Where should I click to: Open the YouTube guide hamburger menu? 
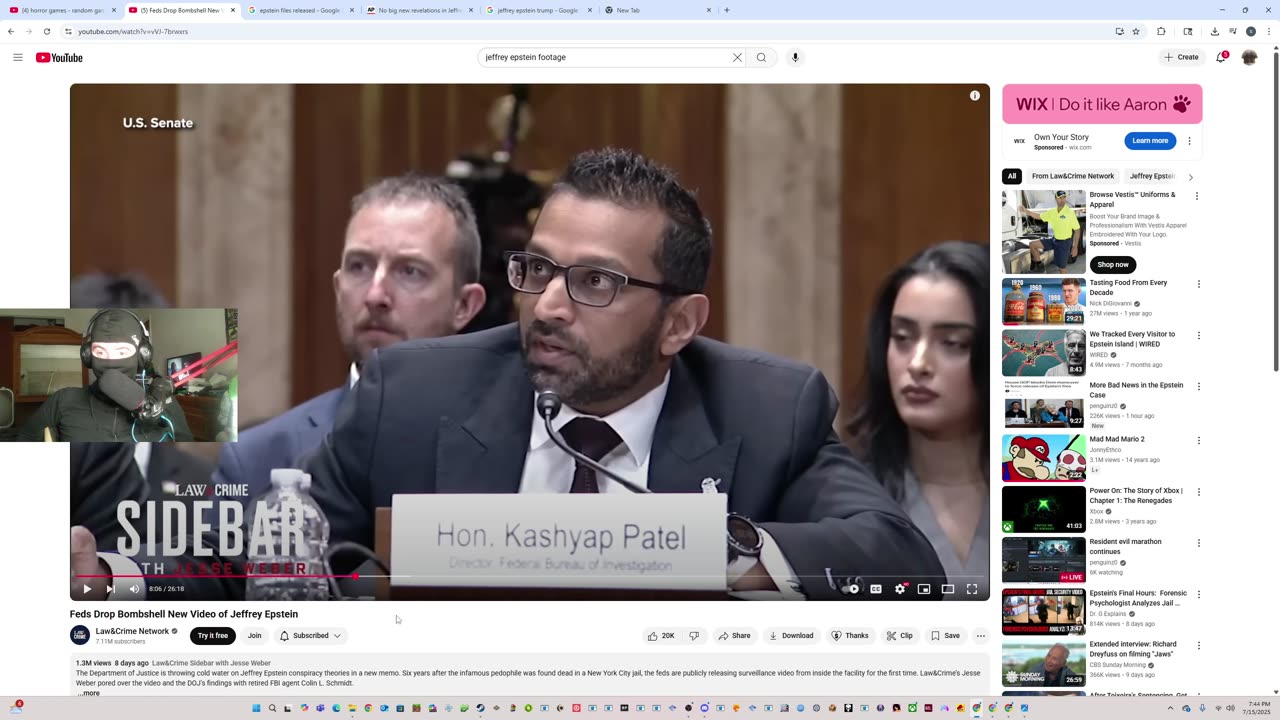pyautogui.click(x=17, y=57)
